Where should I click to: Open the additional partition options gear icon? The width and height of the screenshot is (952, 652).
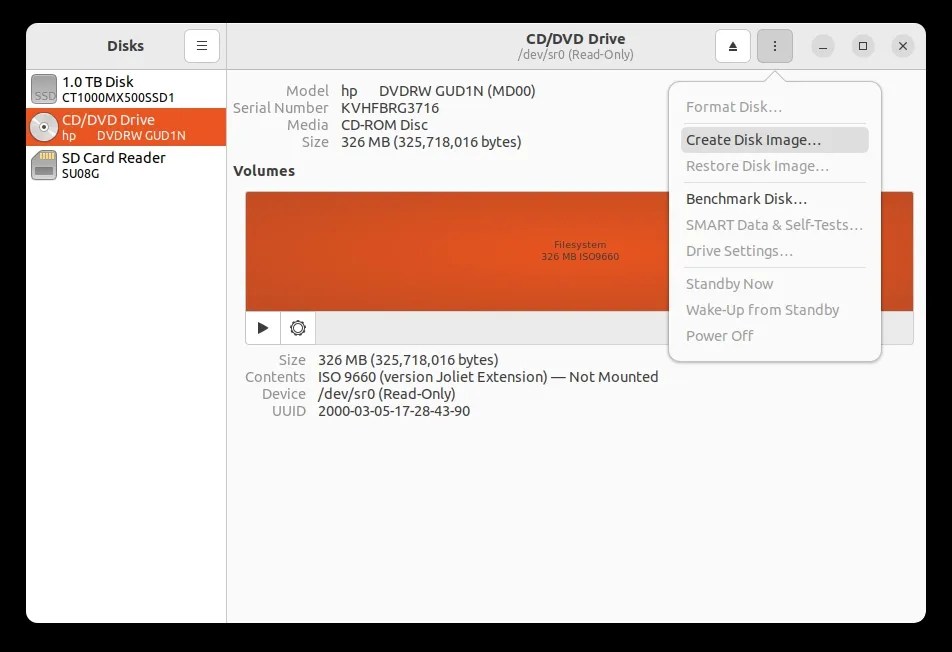[298, 327]
